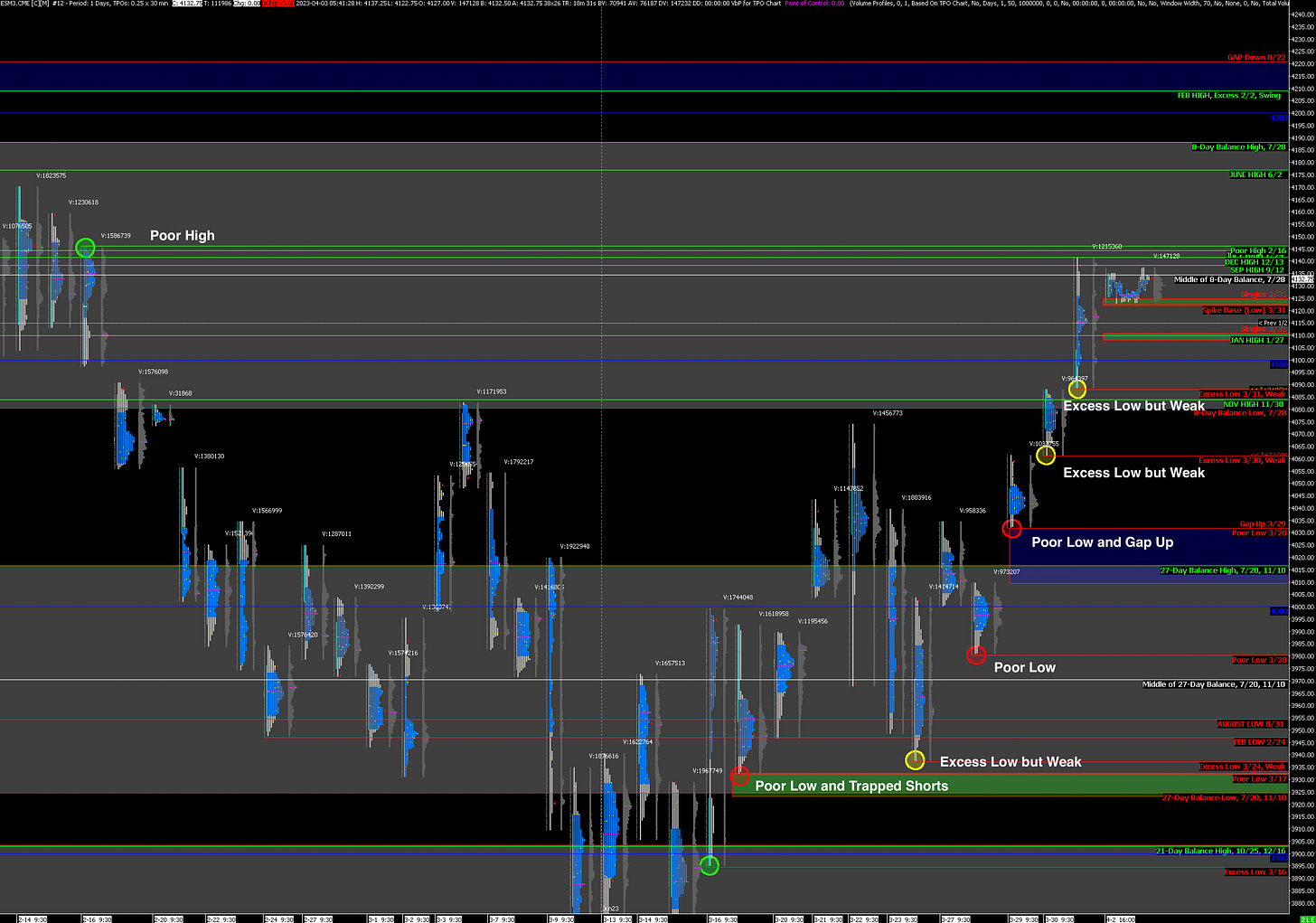Select the JAN HIGH 1/27 level label
This screenshot has height=923, width=1316.
1258,340
